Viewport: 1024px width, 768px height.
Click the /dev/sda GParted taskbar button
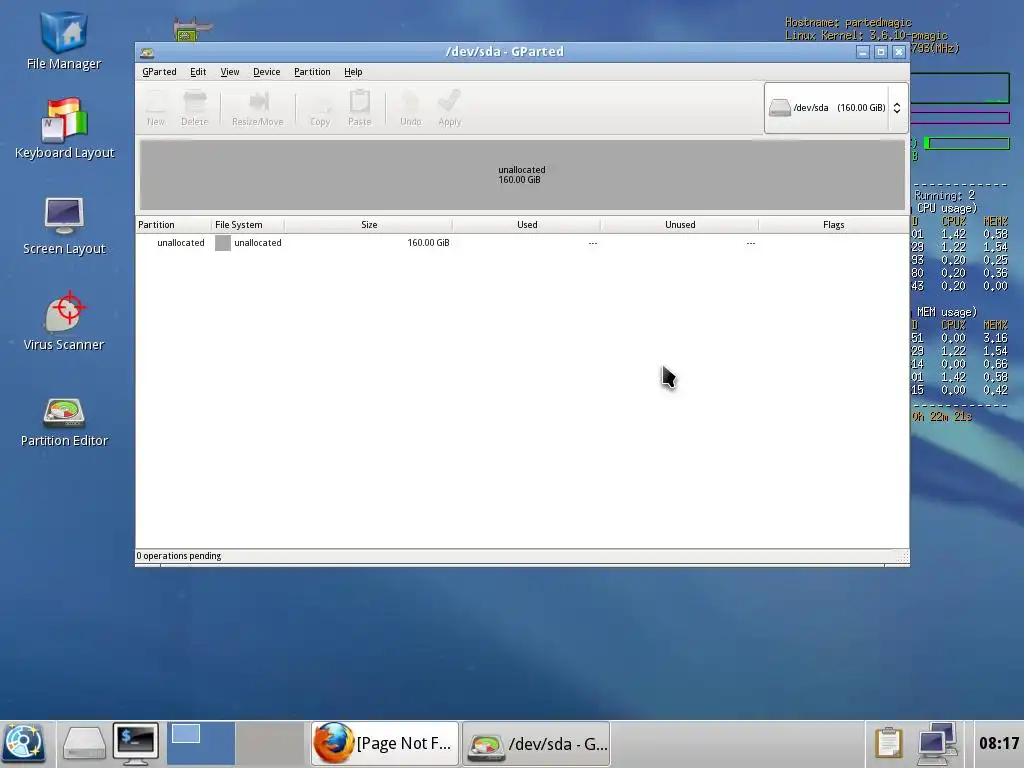coord(536,743)
